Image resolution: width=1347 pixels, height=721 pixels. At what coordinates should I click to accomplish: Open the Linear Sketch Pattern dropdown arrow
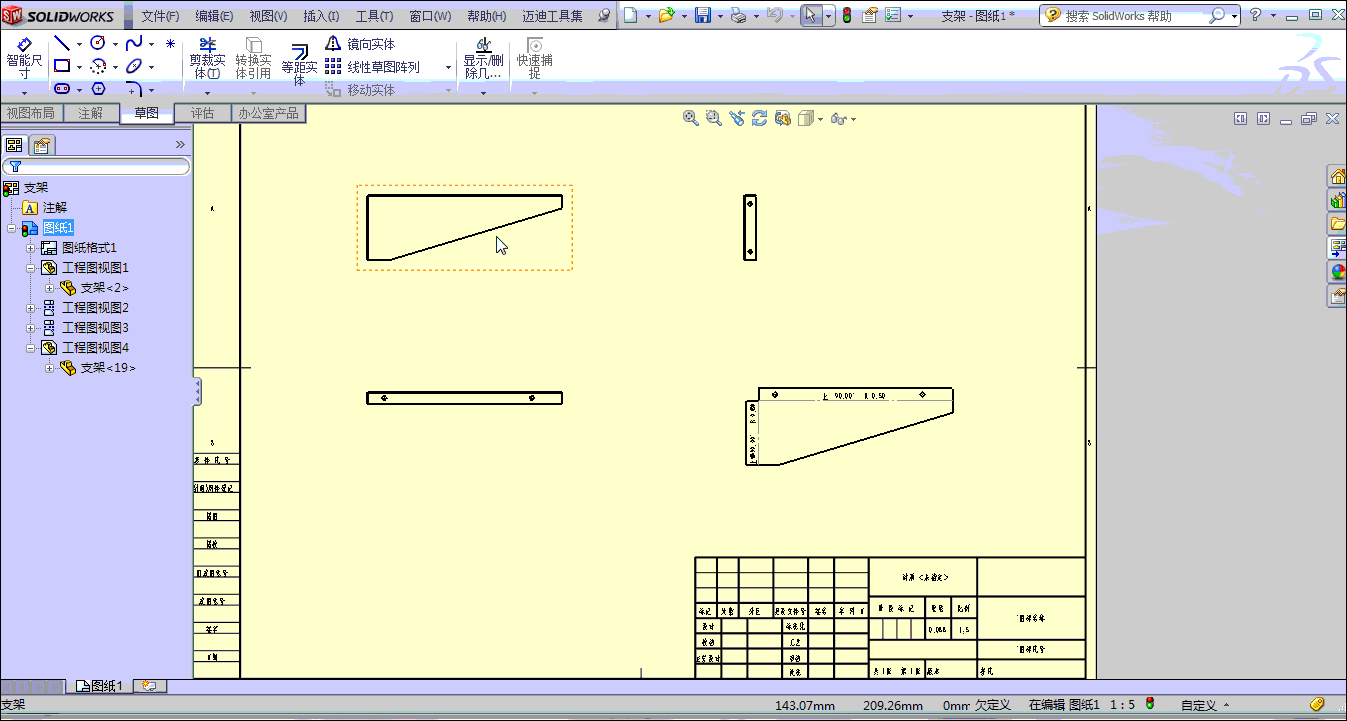click(448, 67)
